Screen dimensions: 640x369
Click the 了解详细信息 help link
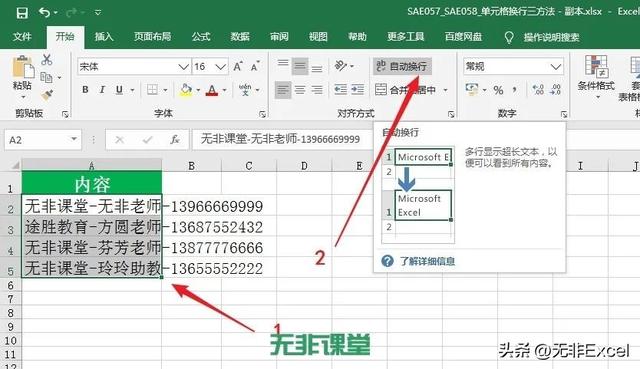click(x=427, y=261)
